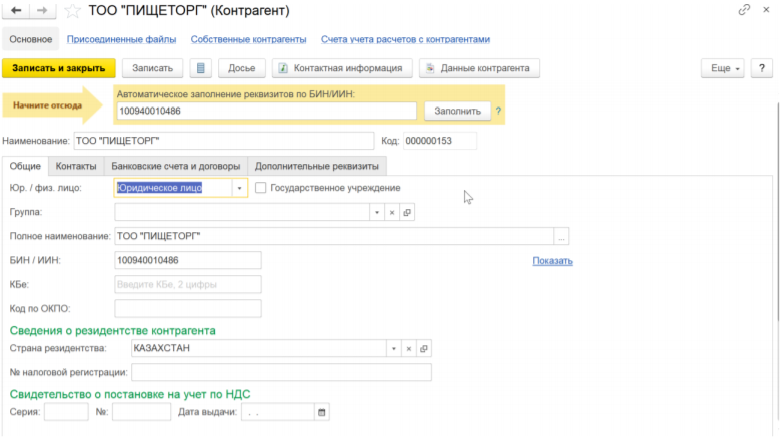Screen dimensions: 784x448
Task: Expand the Страна резидентства dropdown
Action: (394, 348)
